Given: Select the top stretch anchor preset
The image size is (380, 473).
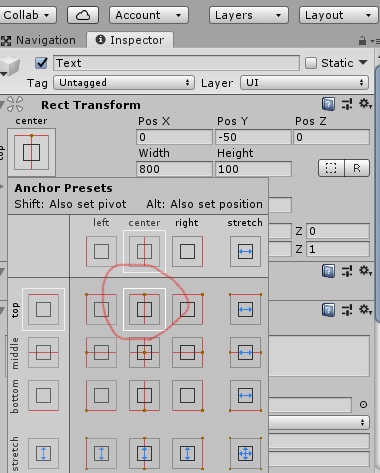Looking at the screenshot, I should coord(245,309).
